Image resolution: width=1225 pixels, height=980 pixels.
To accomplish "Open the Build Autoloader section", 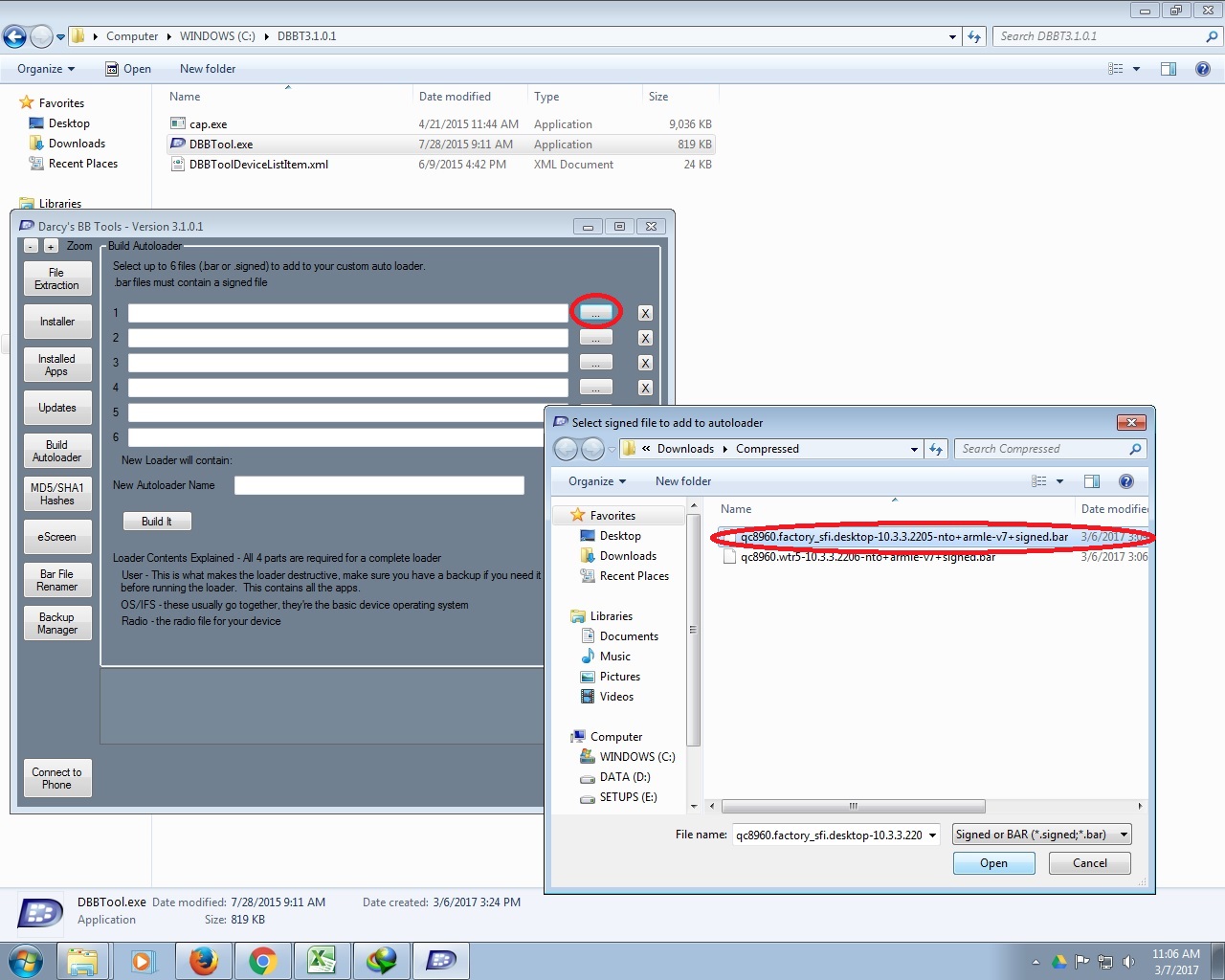I will pyautogui.click(x=57, y=451).
